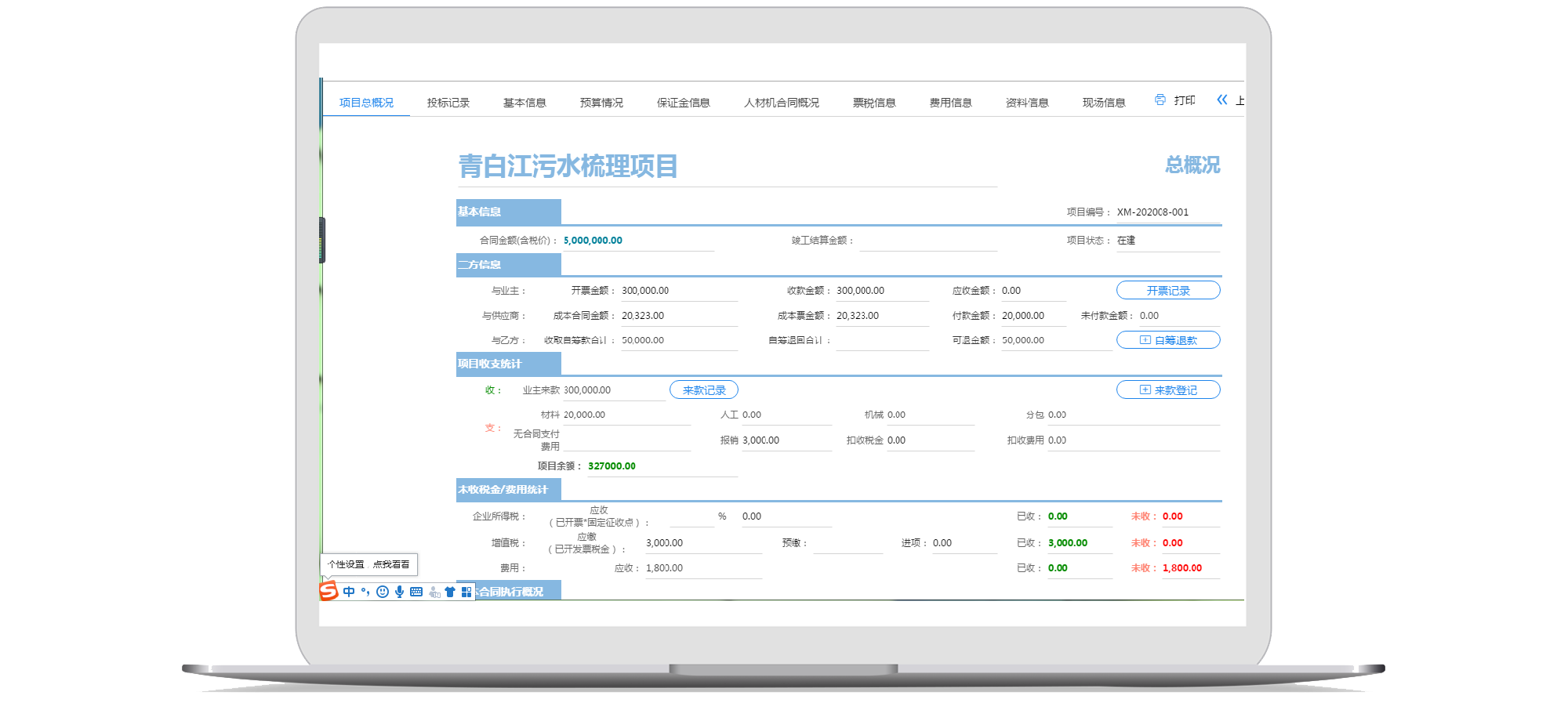Toggle Chinese/English mode 中 indicator
Image resolution: width=1568 pixels, height=703 pixels.
[x=349, y=592]
